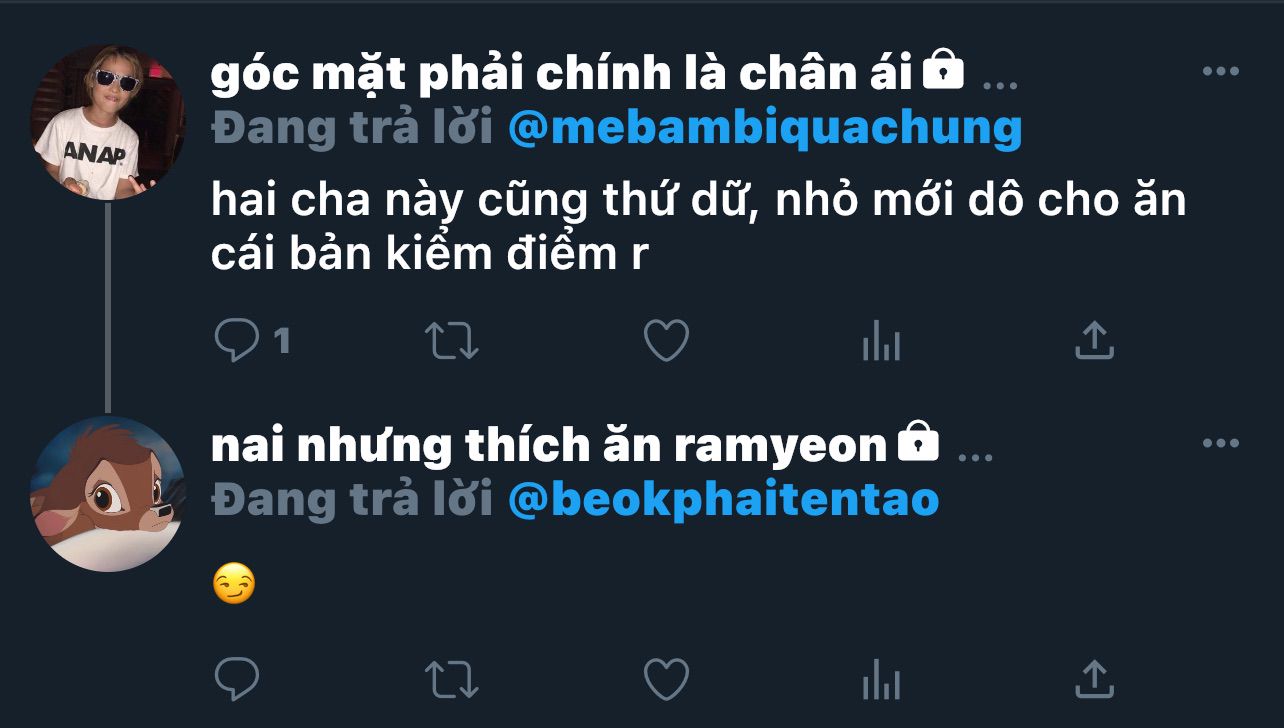
Task: Retweet the tweet about bản kiểm điểm
Action: [452, 341]
